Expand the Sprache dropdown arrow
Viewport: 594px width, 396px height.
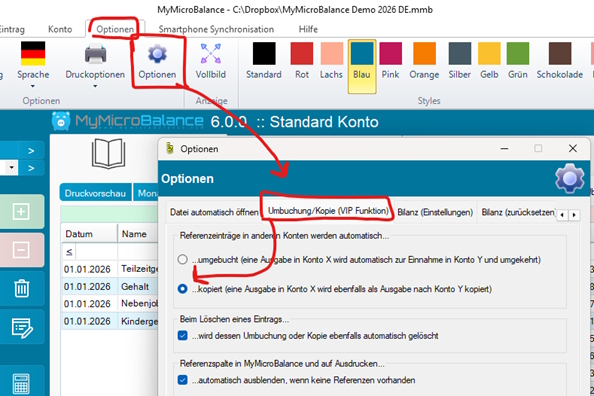33,86
